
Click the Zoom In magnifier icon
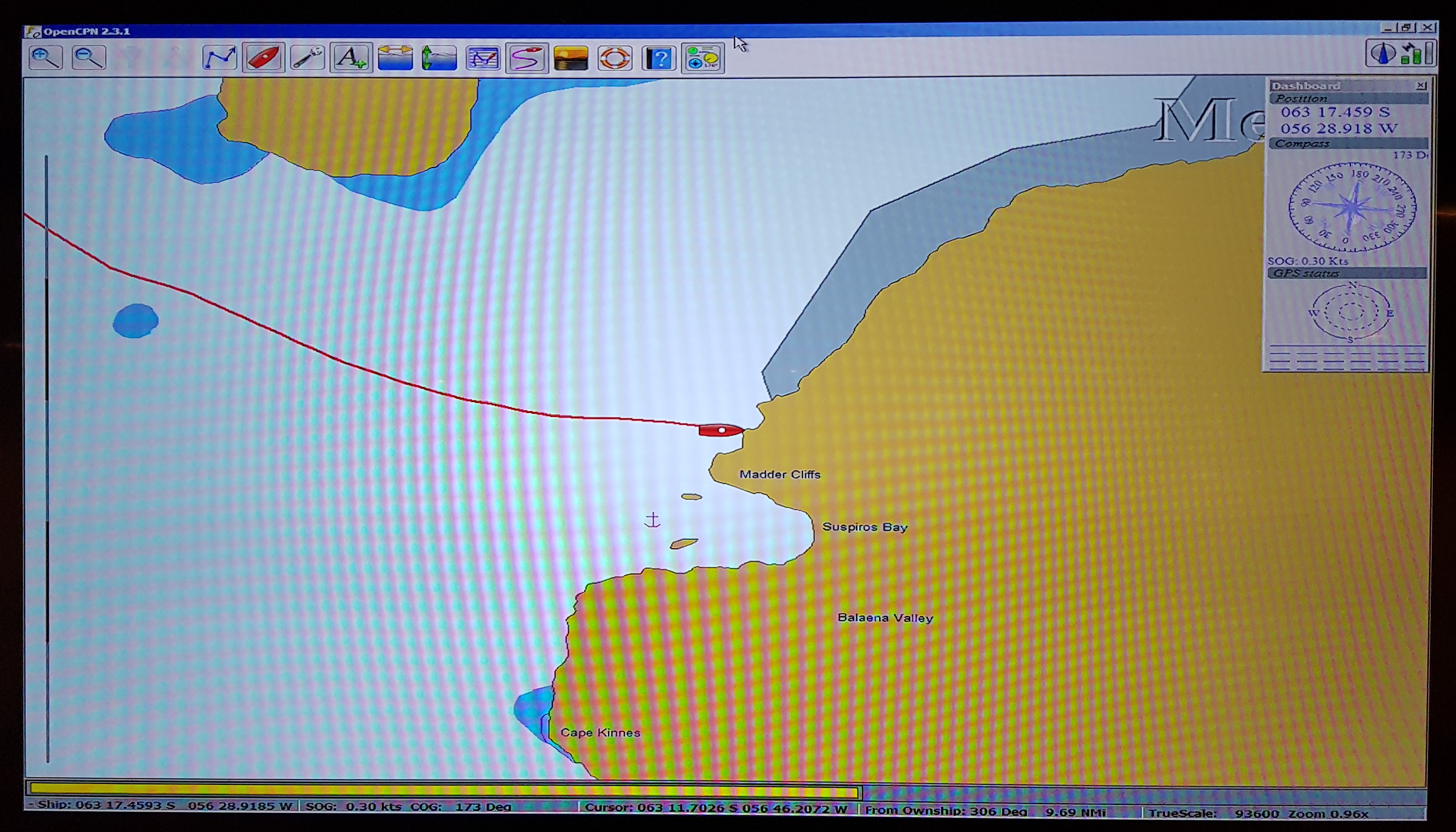click(x=45, y=58)
